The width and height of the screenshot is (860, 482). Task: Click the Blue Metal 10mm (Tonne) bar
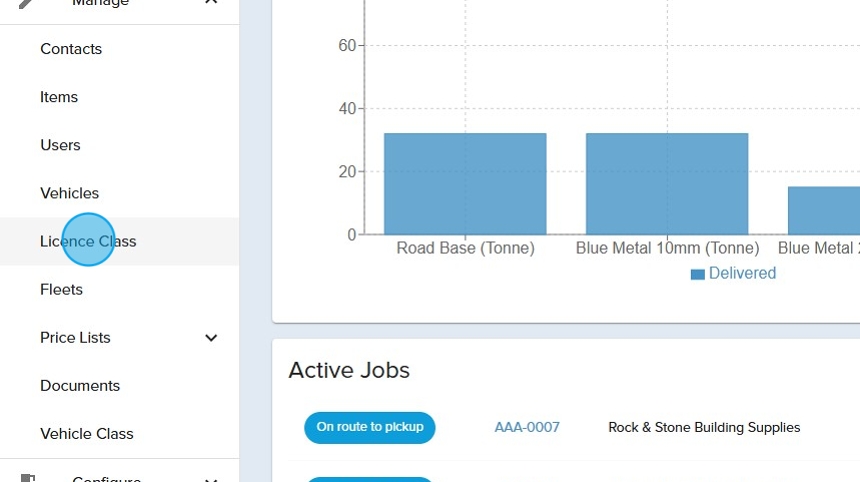(666, 184)
